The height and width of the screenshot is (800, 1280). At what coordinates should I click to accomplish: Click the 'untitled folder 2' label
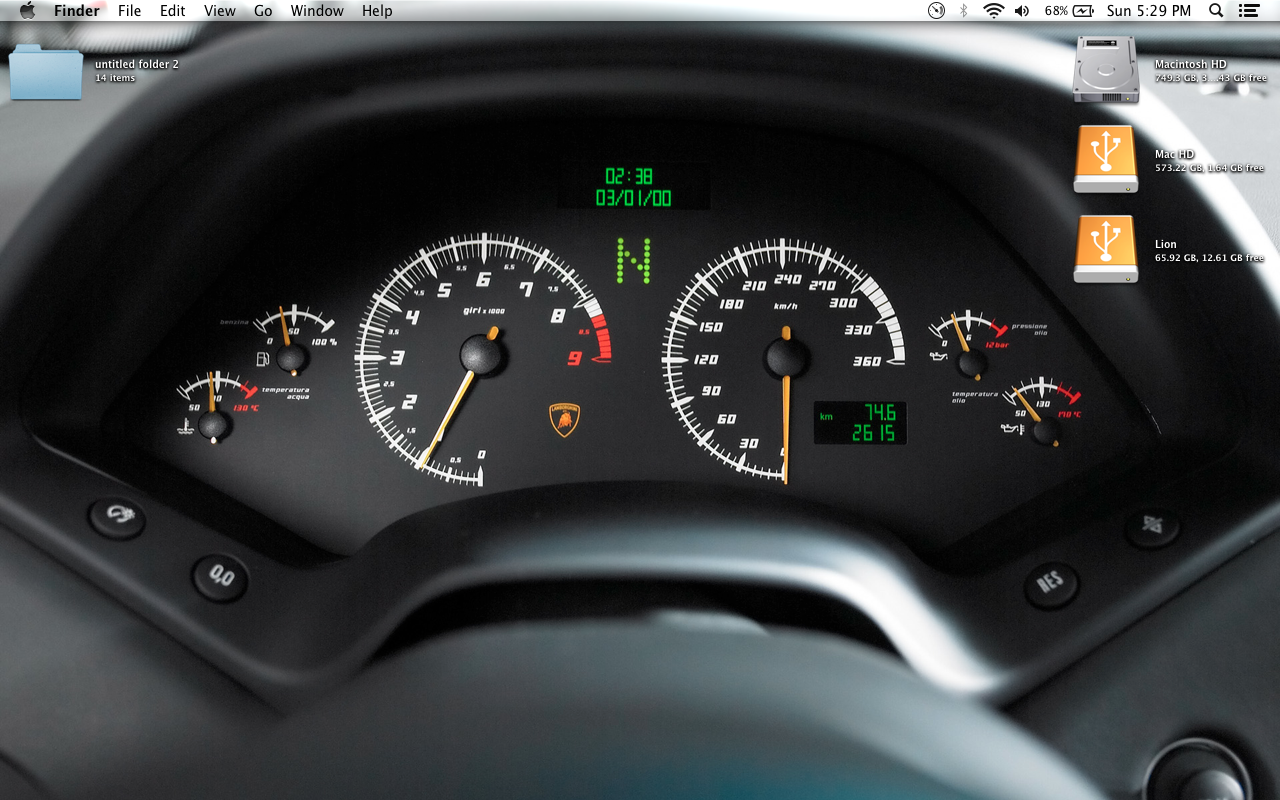[x=137, y=64]
